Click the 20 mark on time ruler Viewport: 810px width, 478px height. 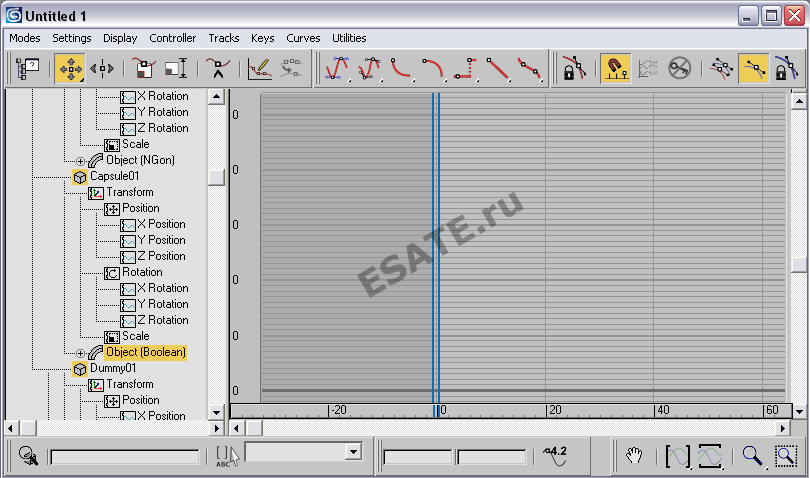pos(555,410)
